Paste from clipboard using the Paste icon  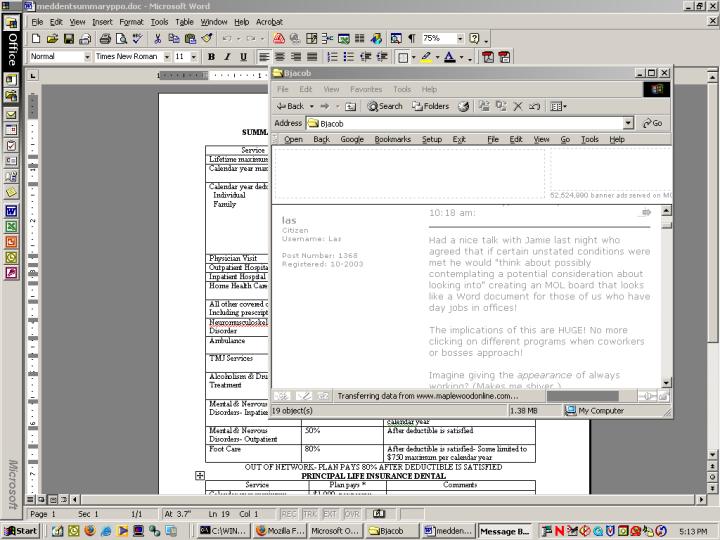click(190, 39)
